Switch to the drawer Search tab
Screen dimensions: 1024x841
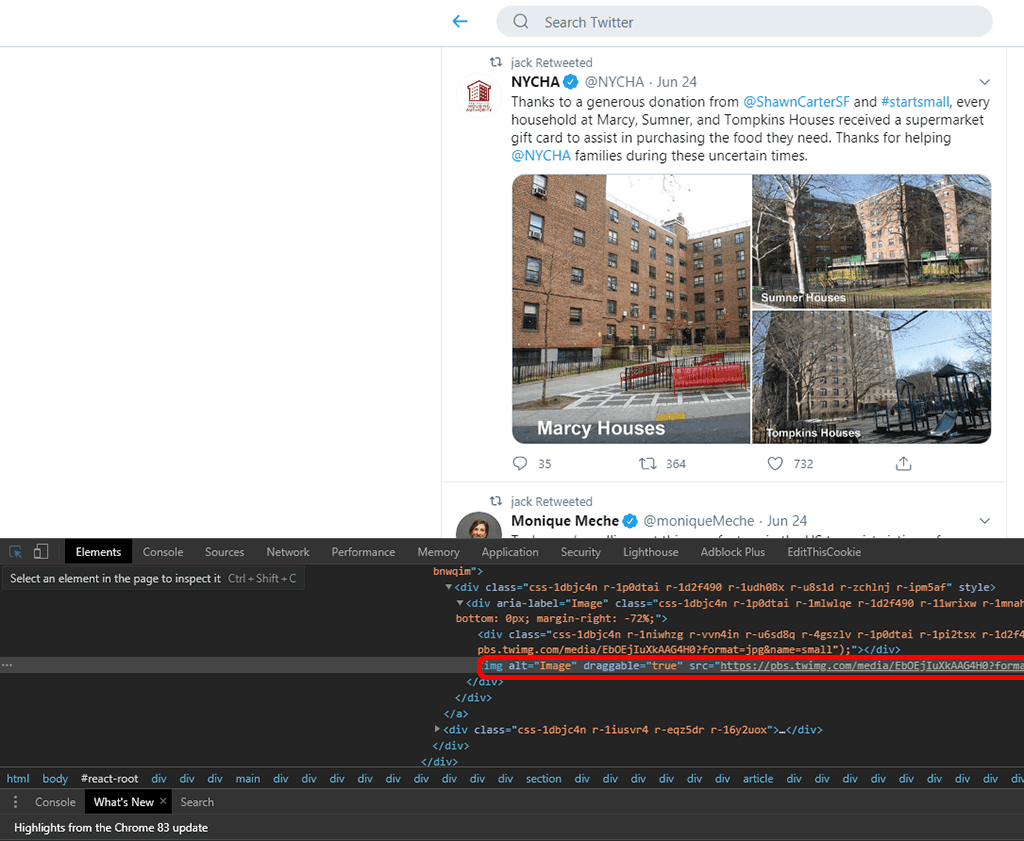pyautogui.click(x=197, y=802)
